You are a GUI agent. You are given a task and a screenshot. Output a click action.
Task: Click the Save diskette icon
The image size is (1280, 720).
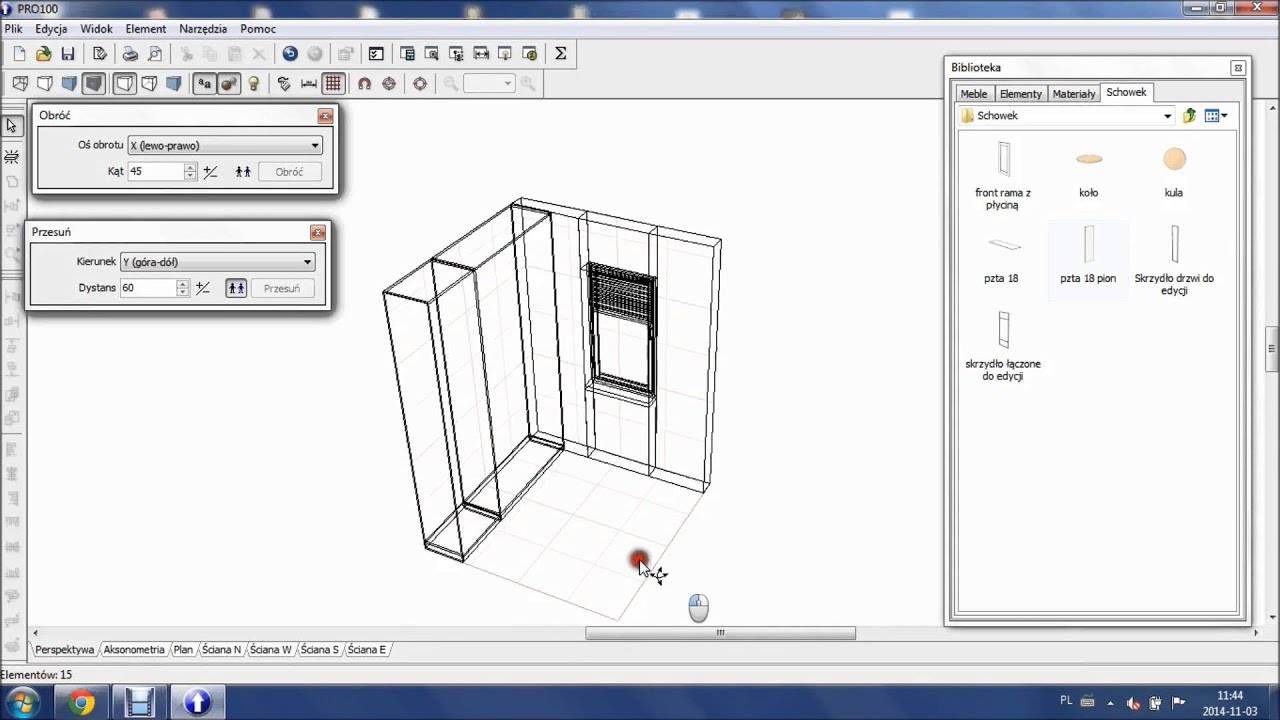tap(68, 54)
